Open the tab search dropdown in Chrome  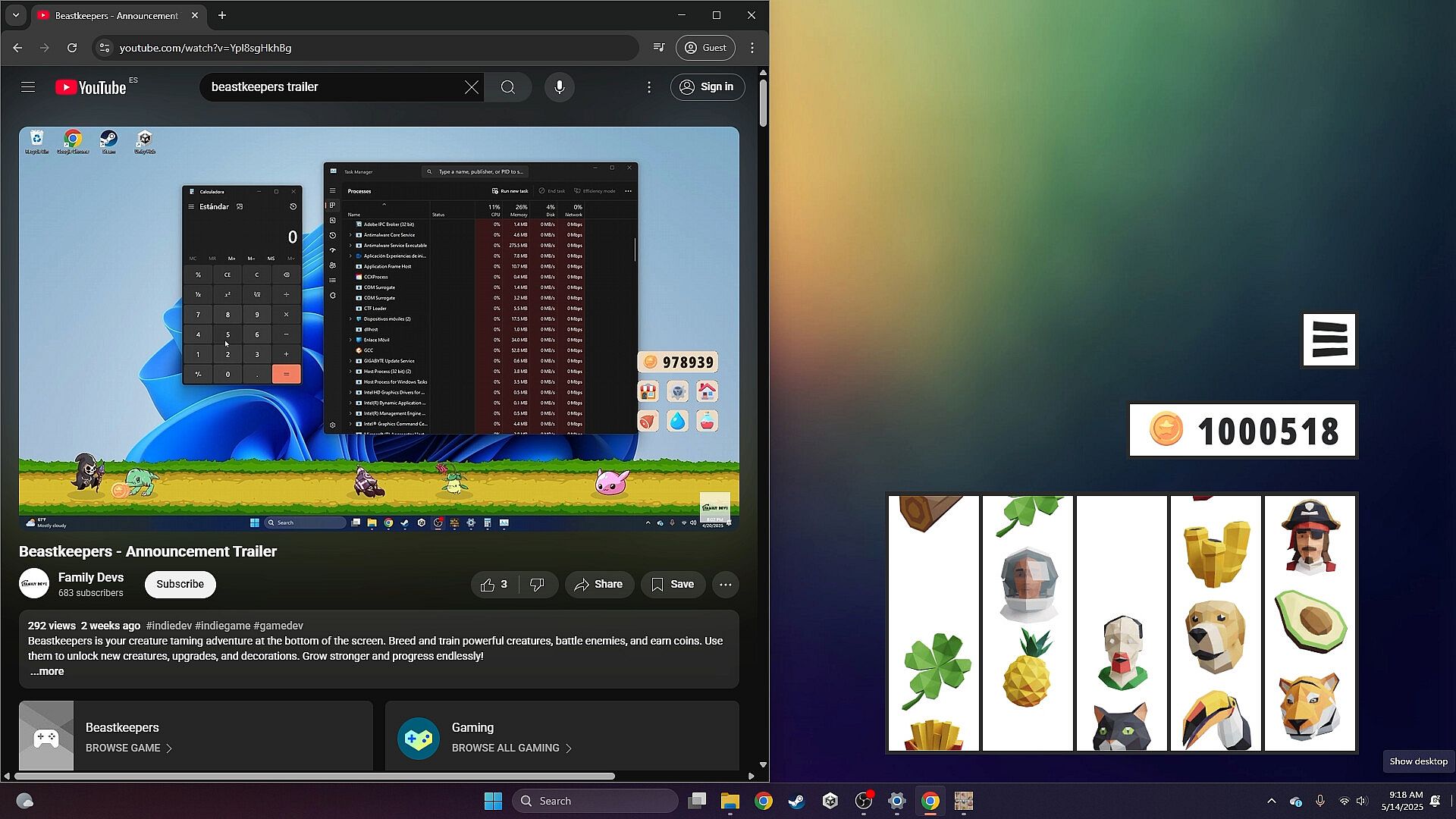15,15
